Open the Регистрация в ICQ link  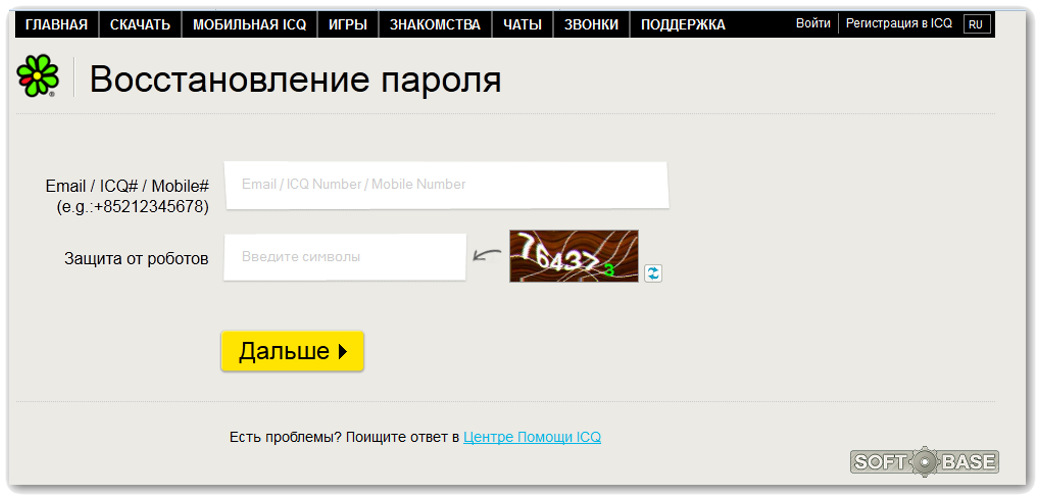coord(899,23)
